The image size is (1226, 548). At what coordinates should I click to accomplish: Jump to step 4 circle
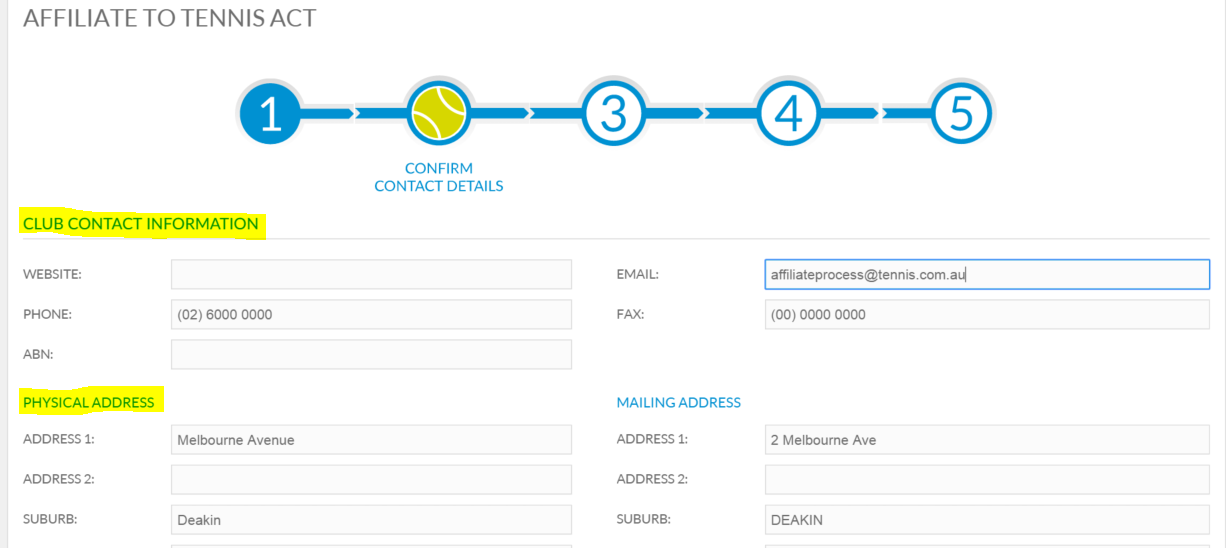click(x=788, y=114)
